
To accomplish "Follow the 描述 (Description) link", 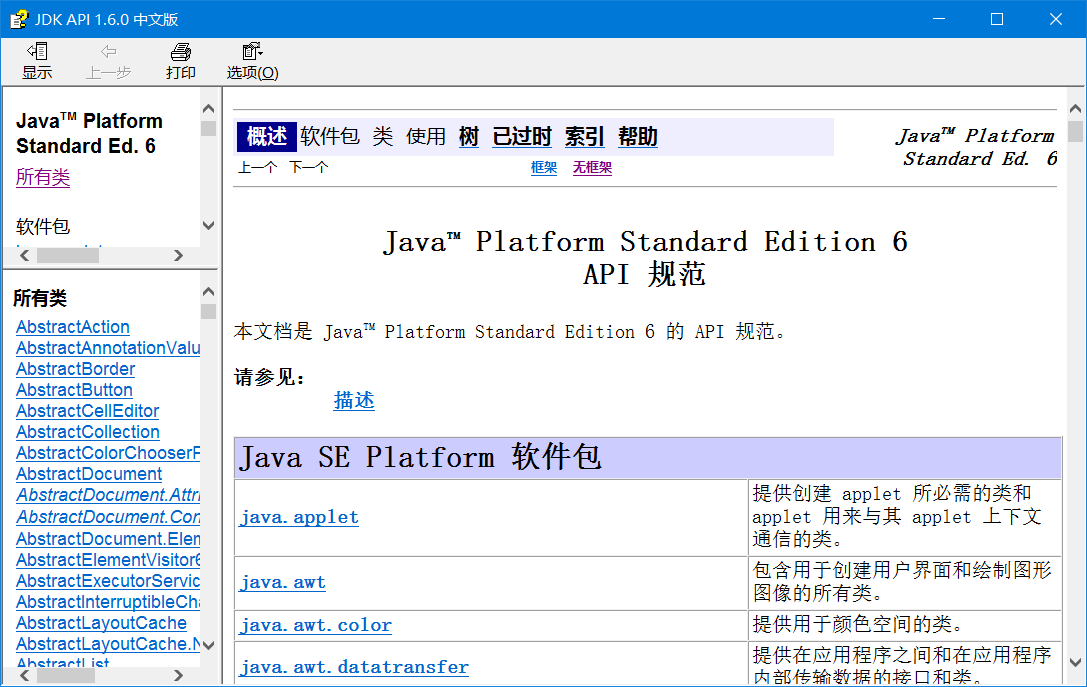I will 354,401.
